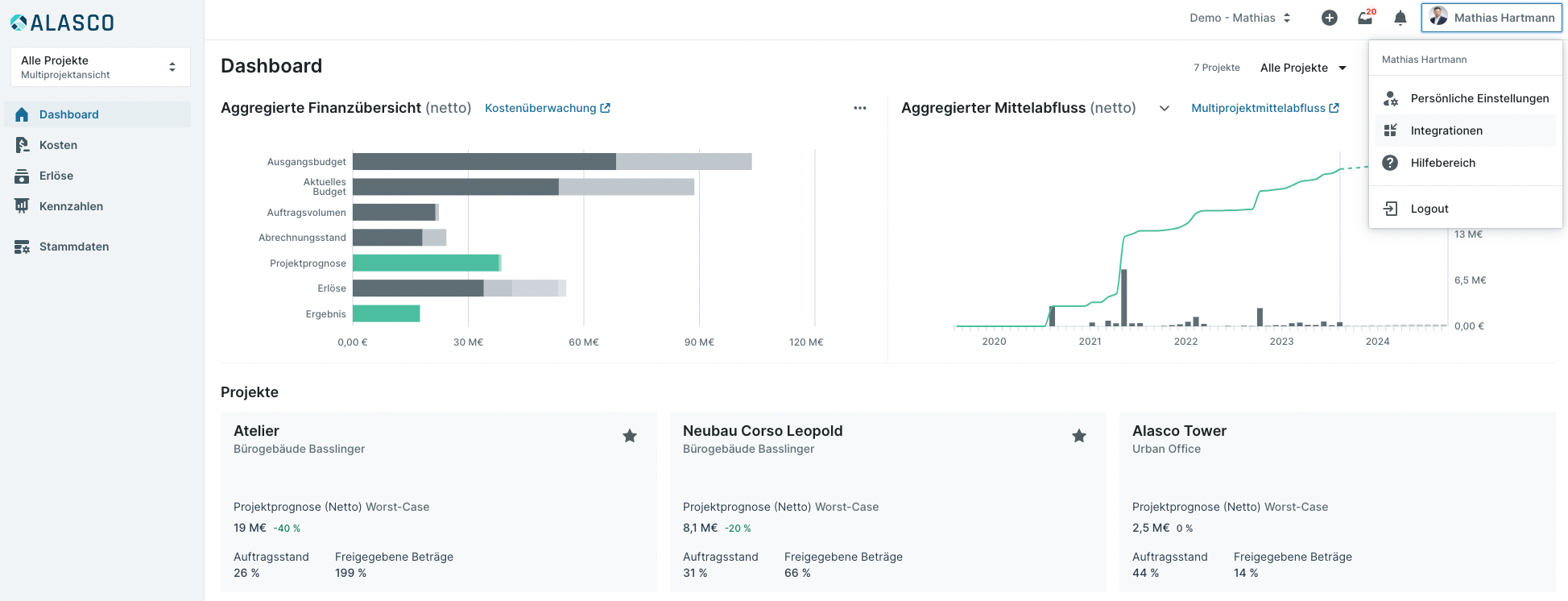The image size is (1568, 601).
Task: Open Hilfebereich from the user menu
Action: click(1442, 163)
